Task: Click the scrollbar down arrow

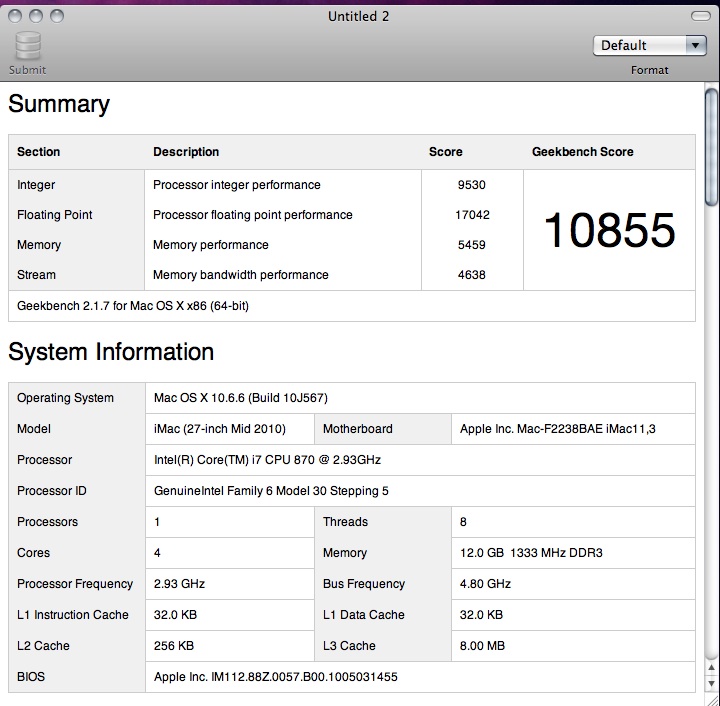Action: click(711, 684)
